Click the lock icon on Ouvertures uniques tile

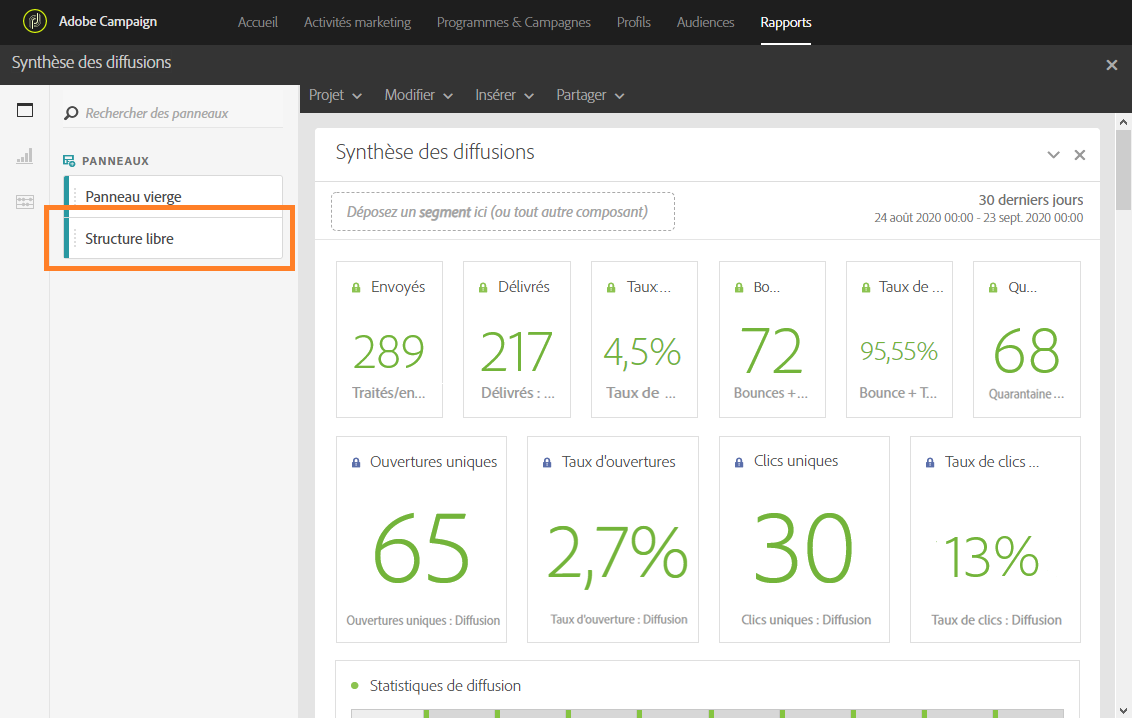point(356,463)
